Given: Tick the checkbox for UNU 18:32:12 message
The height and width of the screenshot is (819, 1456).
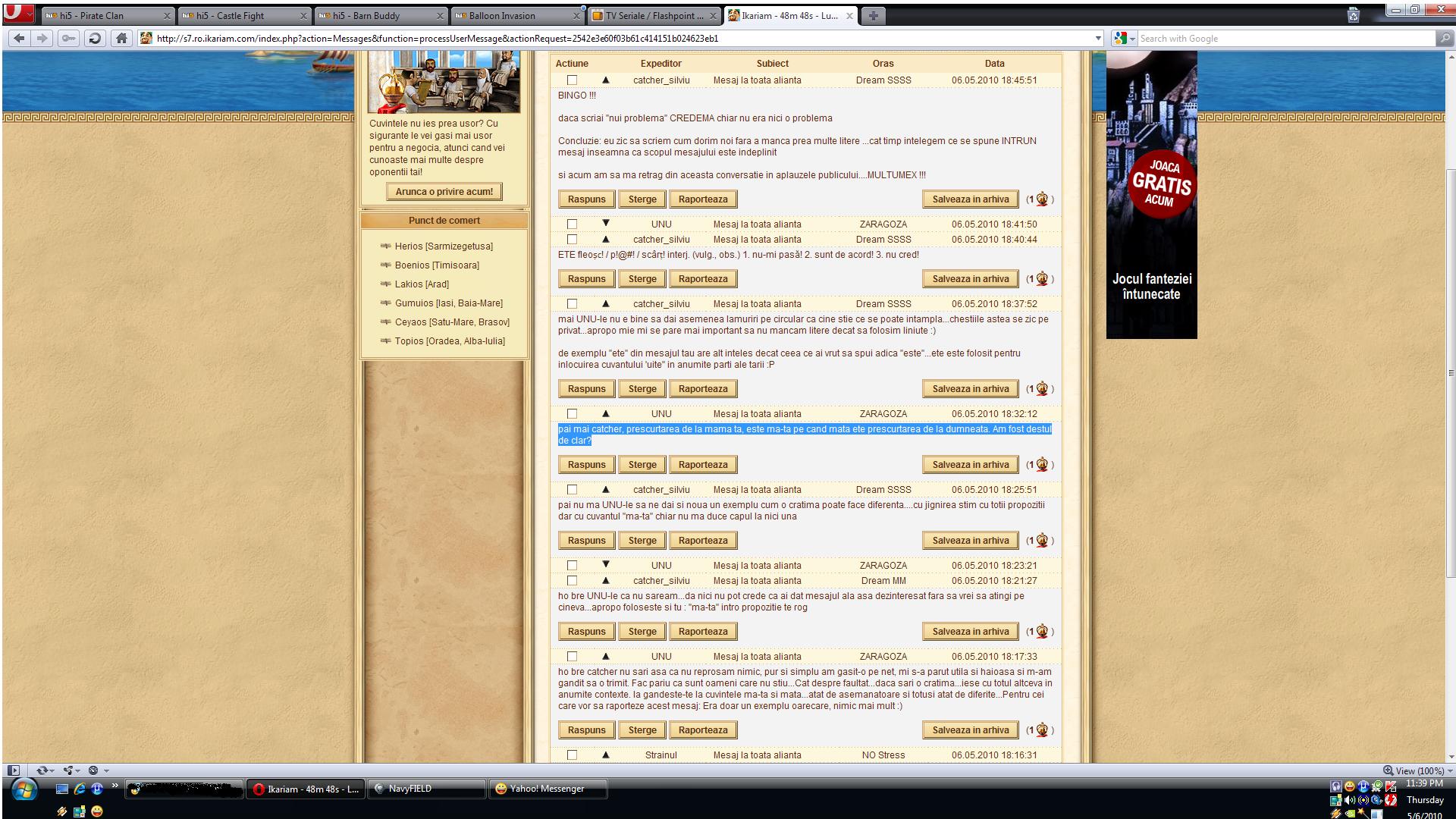Looking at the screenshot, I should tap(572, 414).
